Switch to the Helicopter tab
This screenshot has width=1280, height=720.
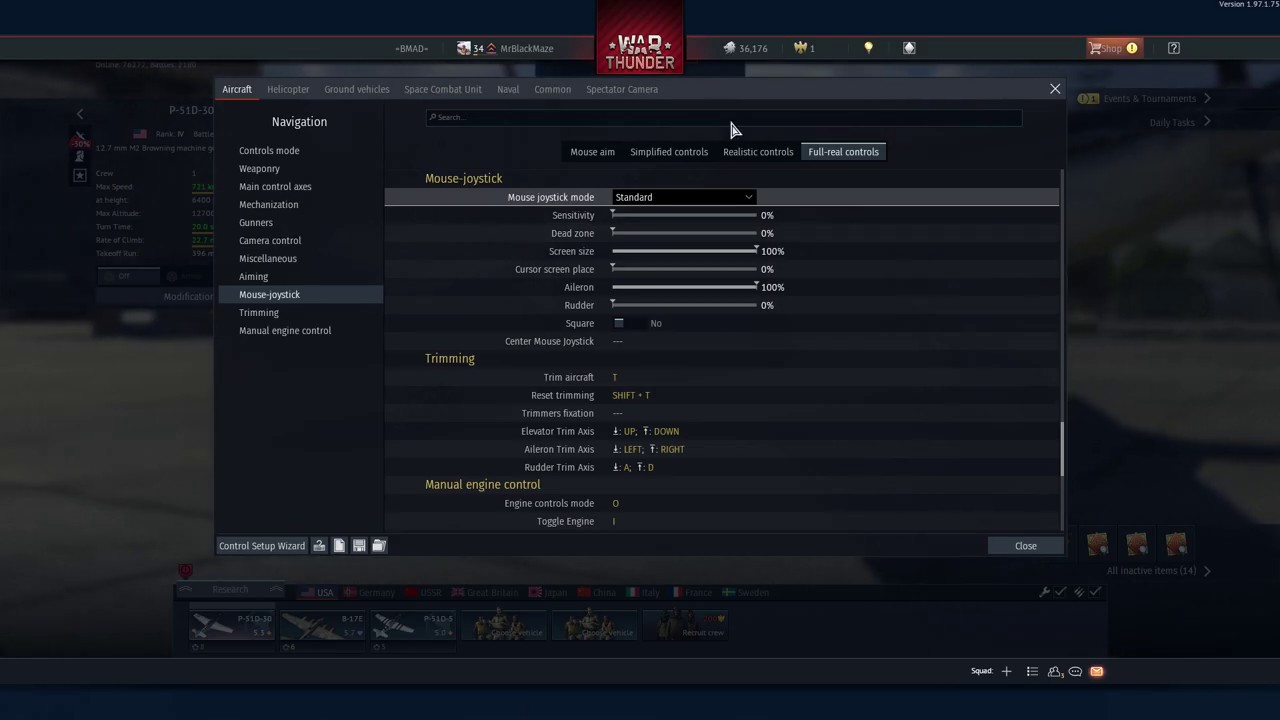click(x=288, y=89)
